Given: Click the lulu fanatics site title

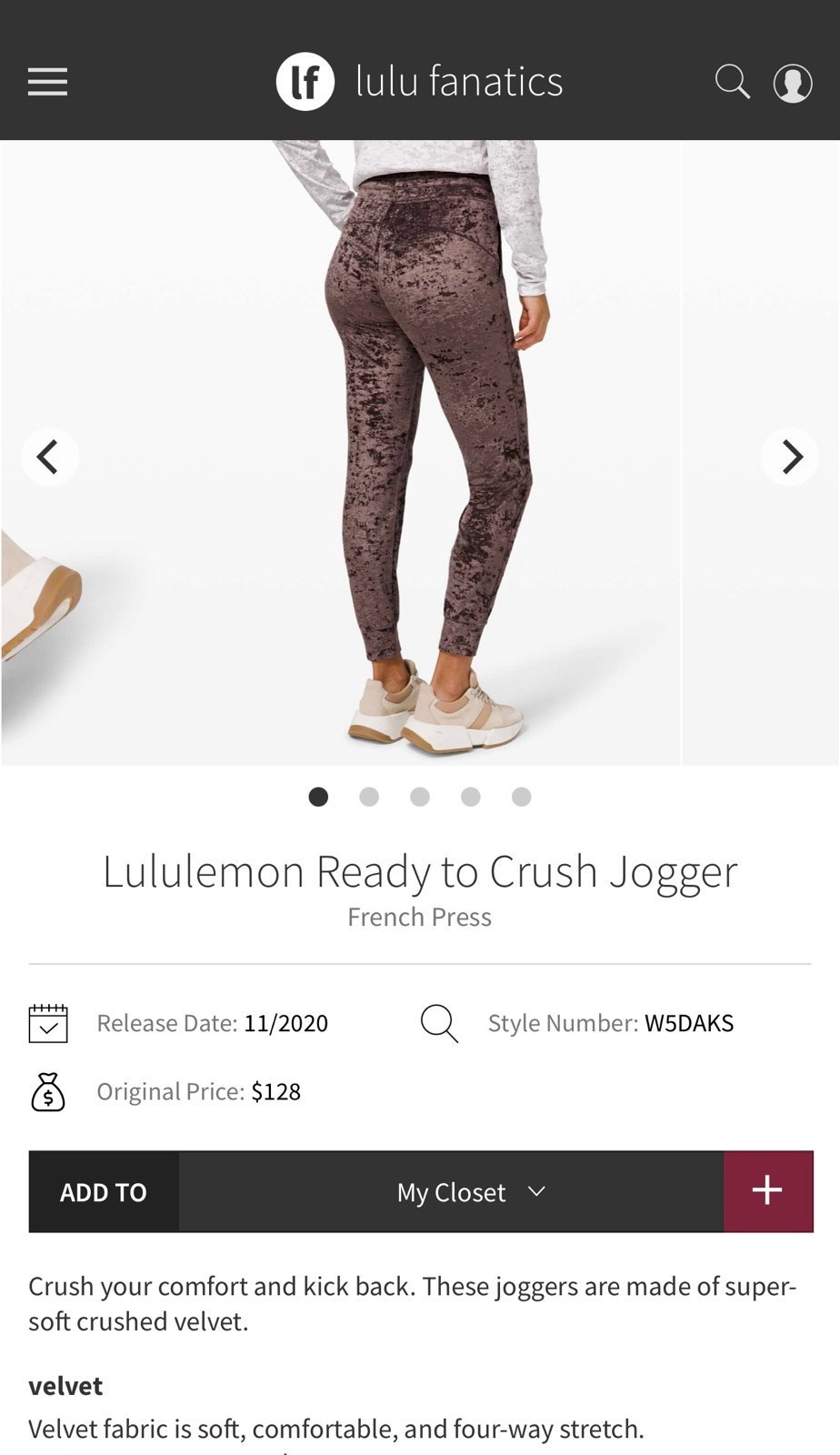Looking at the screenshot, I should point(459,82).
